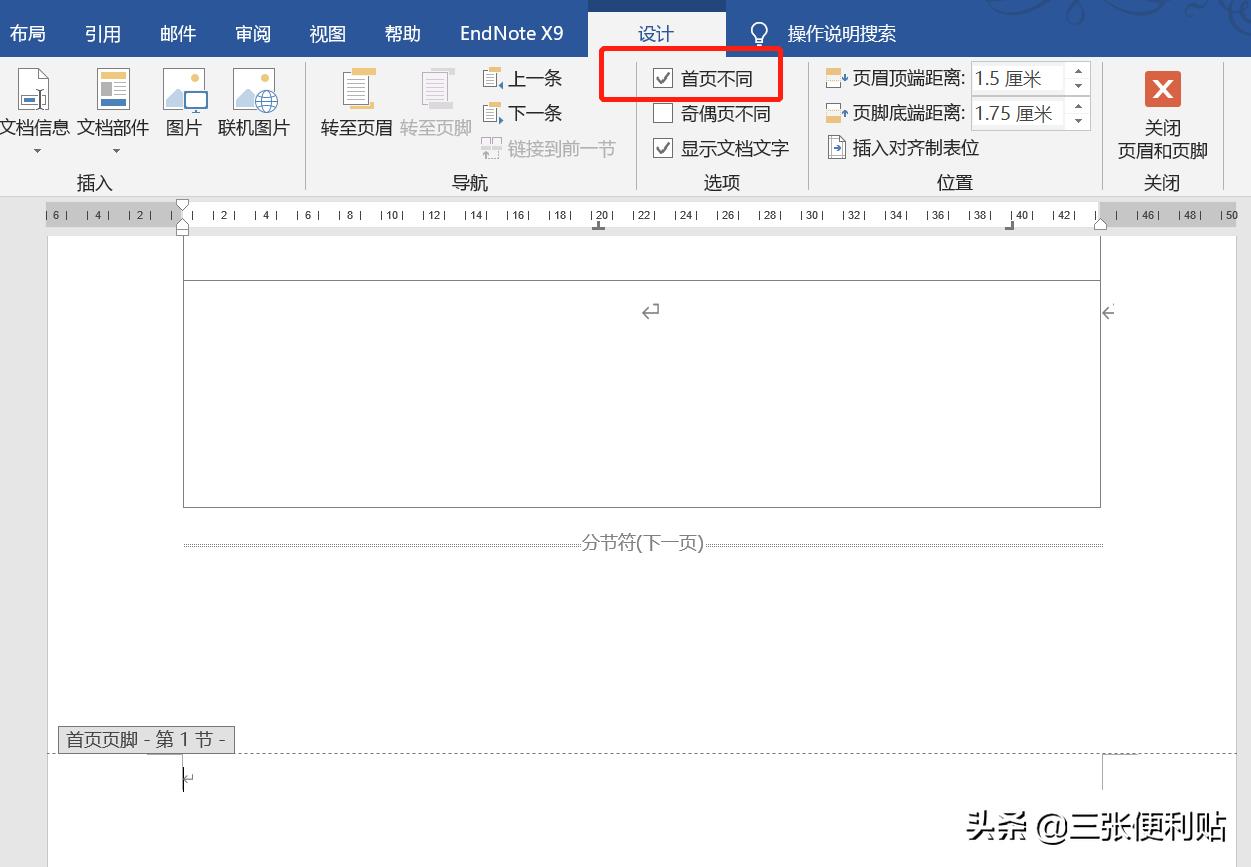Select the 文档部件 (Quick Parts) icon

coord(113,100)
